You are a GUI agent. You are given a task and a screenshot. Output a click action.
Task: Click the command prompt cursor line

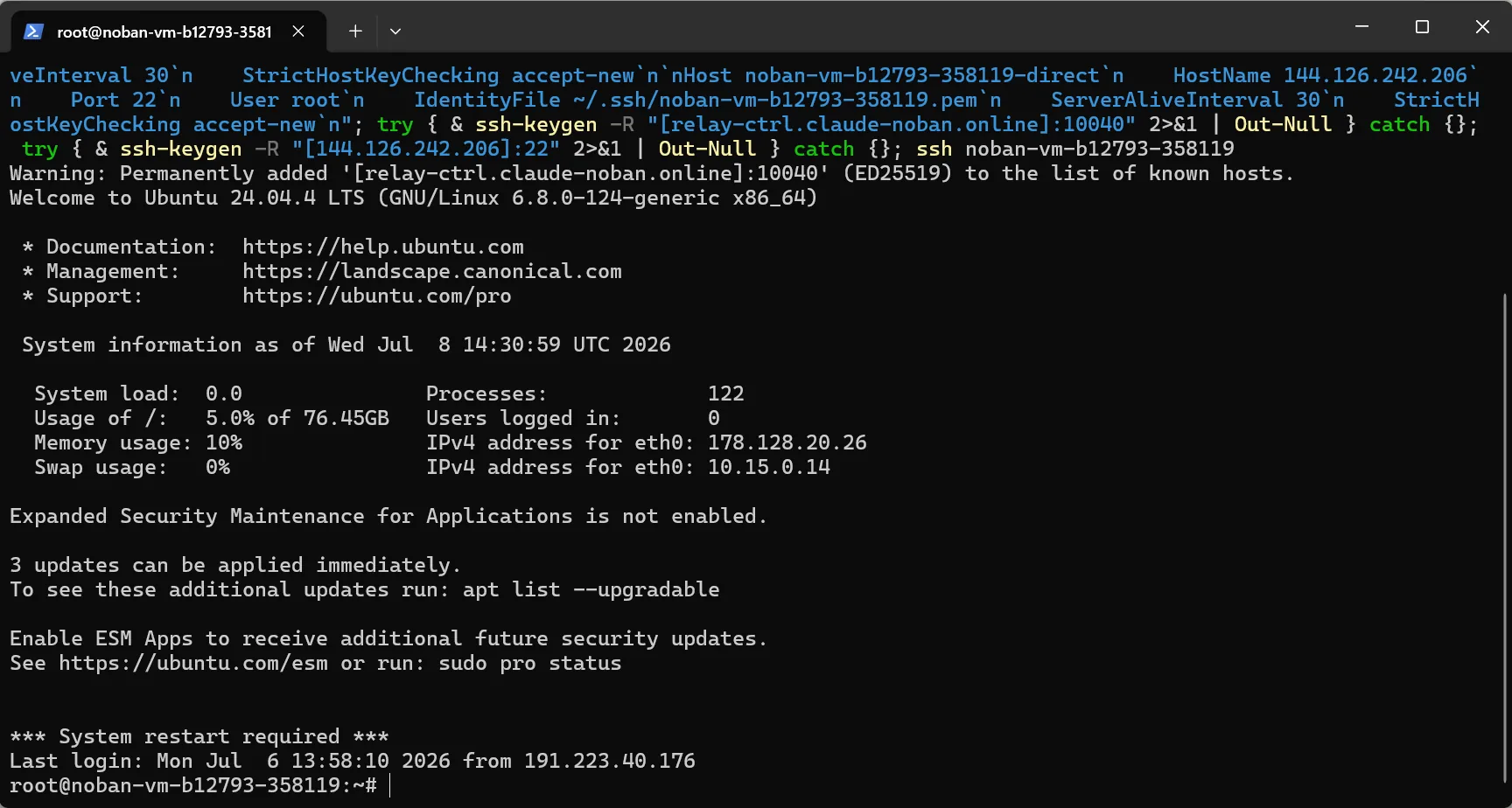pos(199,785)
